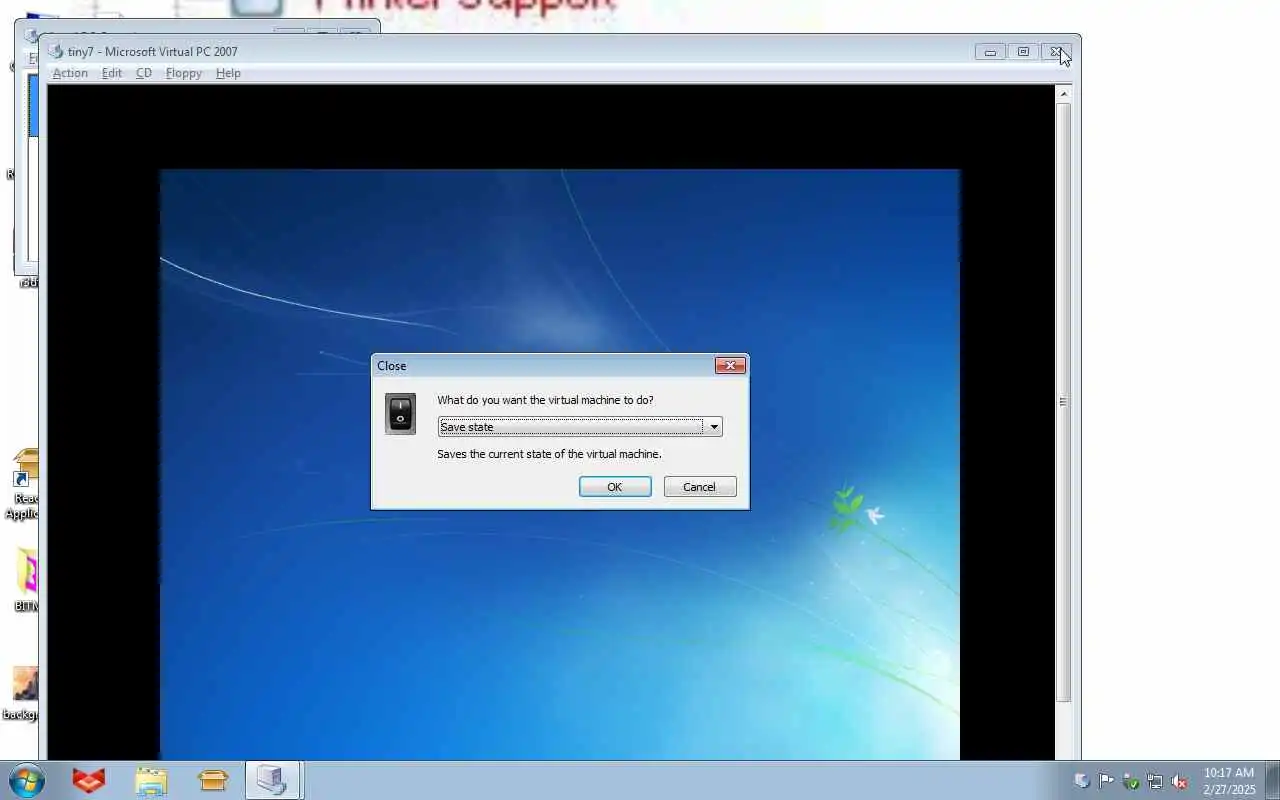Click the first system tray icon left of flag
The height and width of the screenshot is (800, 1280).
1082,781
